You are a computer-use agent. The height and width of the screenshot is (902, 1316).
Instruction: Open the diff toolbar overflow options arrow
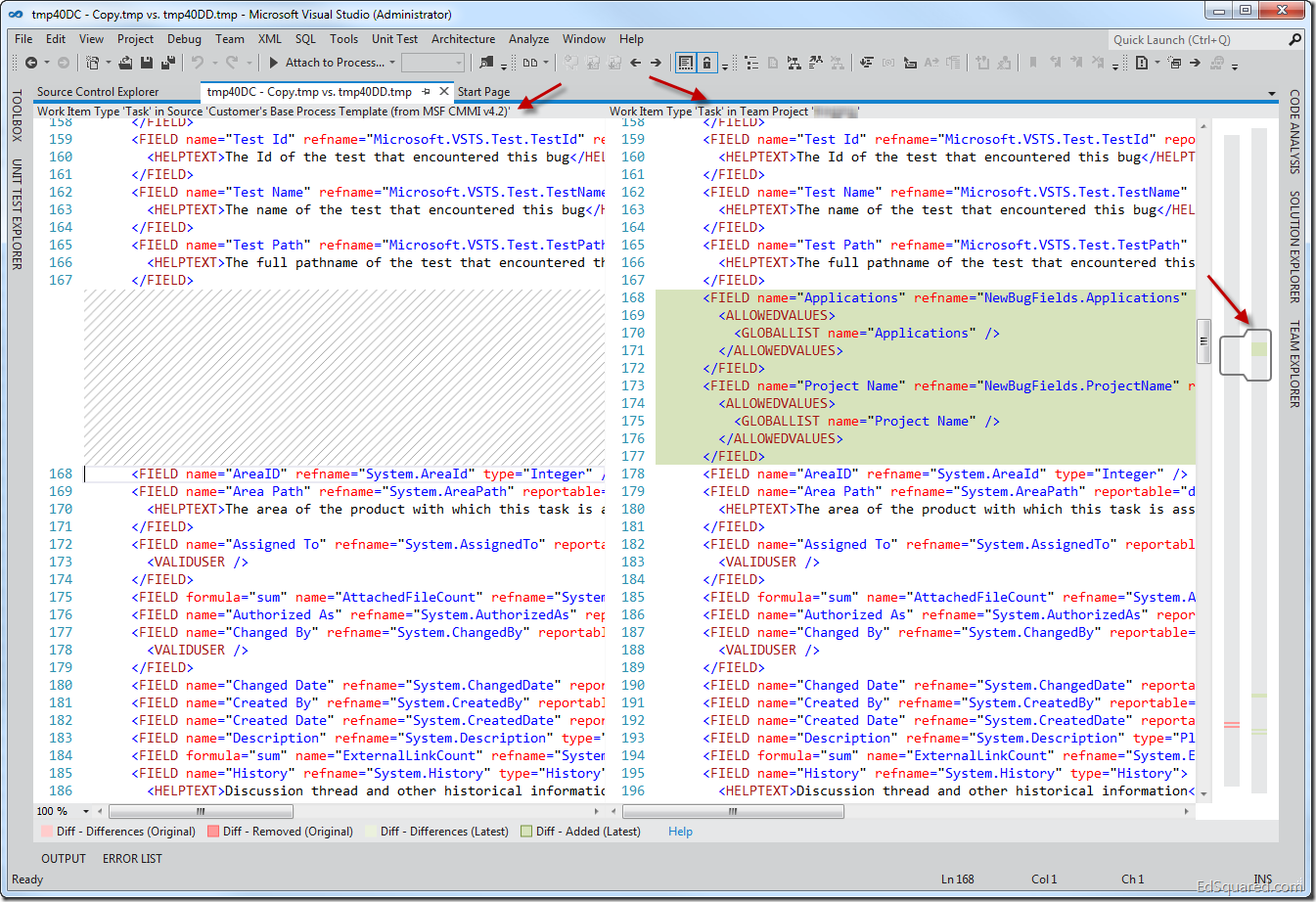pos(725,66)
